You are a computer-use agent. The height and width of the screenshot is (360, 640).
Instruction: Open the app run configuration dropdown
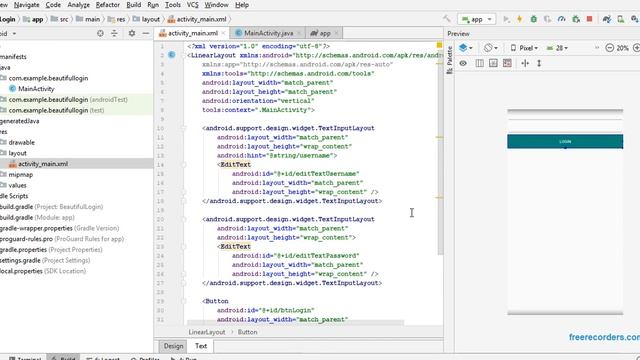[x=477, y=19]
